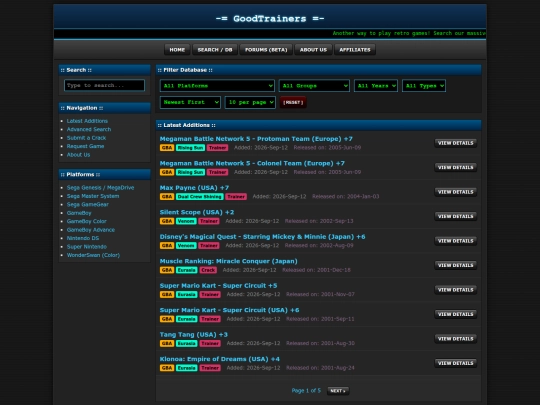Open Klonoa: Empire of Dreams title
Screen dimensions: 540x405
tap(220, 359)
